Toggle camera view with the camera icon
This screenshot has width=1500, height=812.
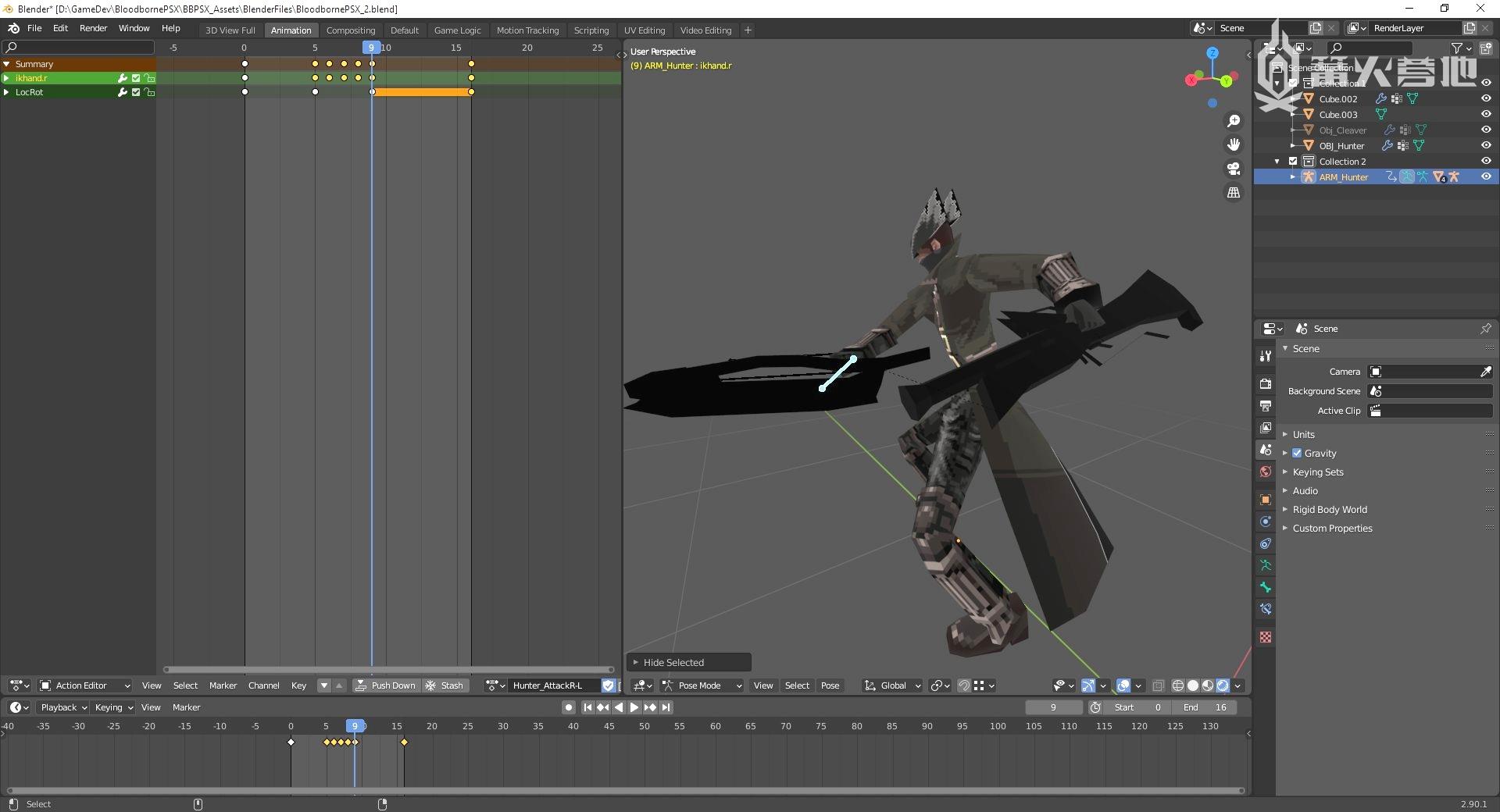1234,169
